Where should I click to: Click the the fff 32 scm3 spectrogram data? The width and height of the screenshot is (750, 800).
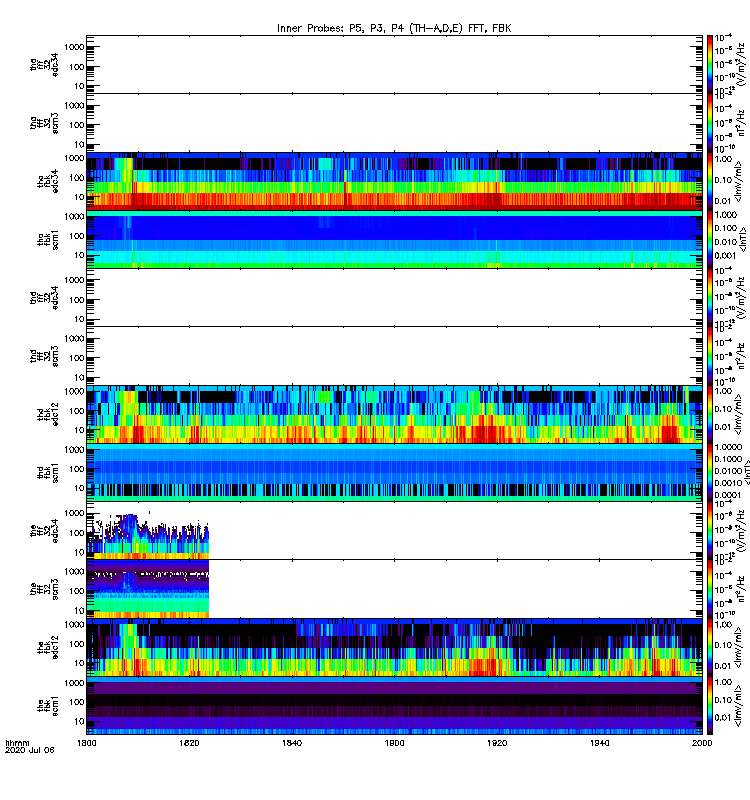click(148, 589)
